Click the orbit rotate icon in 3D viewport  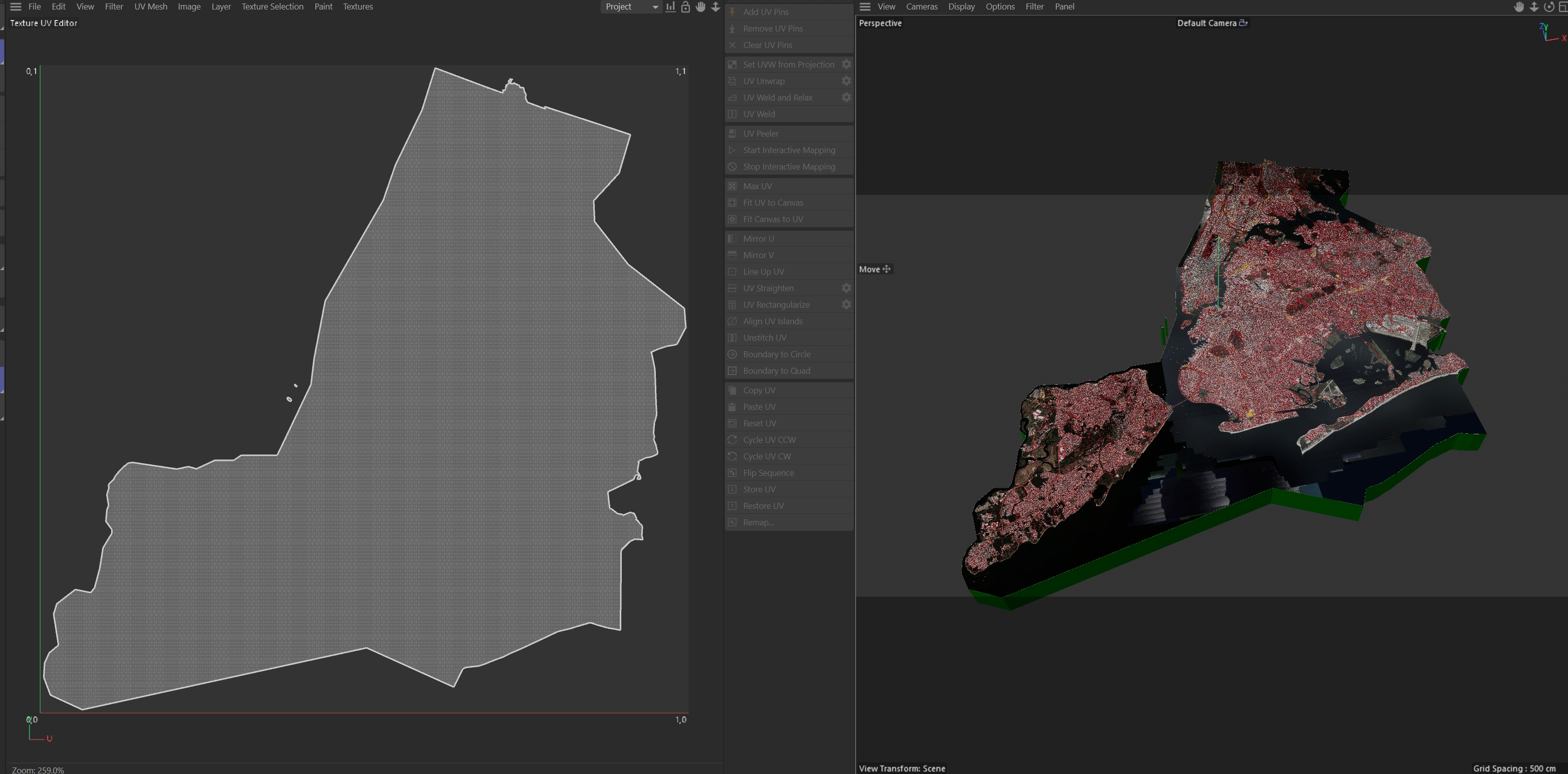click(x=1548, y=7)
